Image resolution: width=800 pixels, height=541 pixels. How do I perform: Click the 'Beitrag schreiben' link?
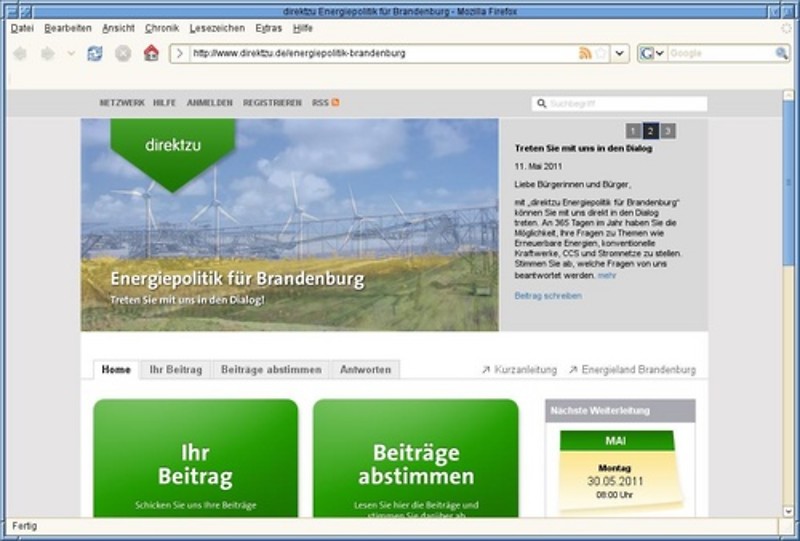click(x=548, y=296)
